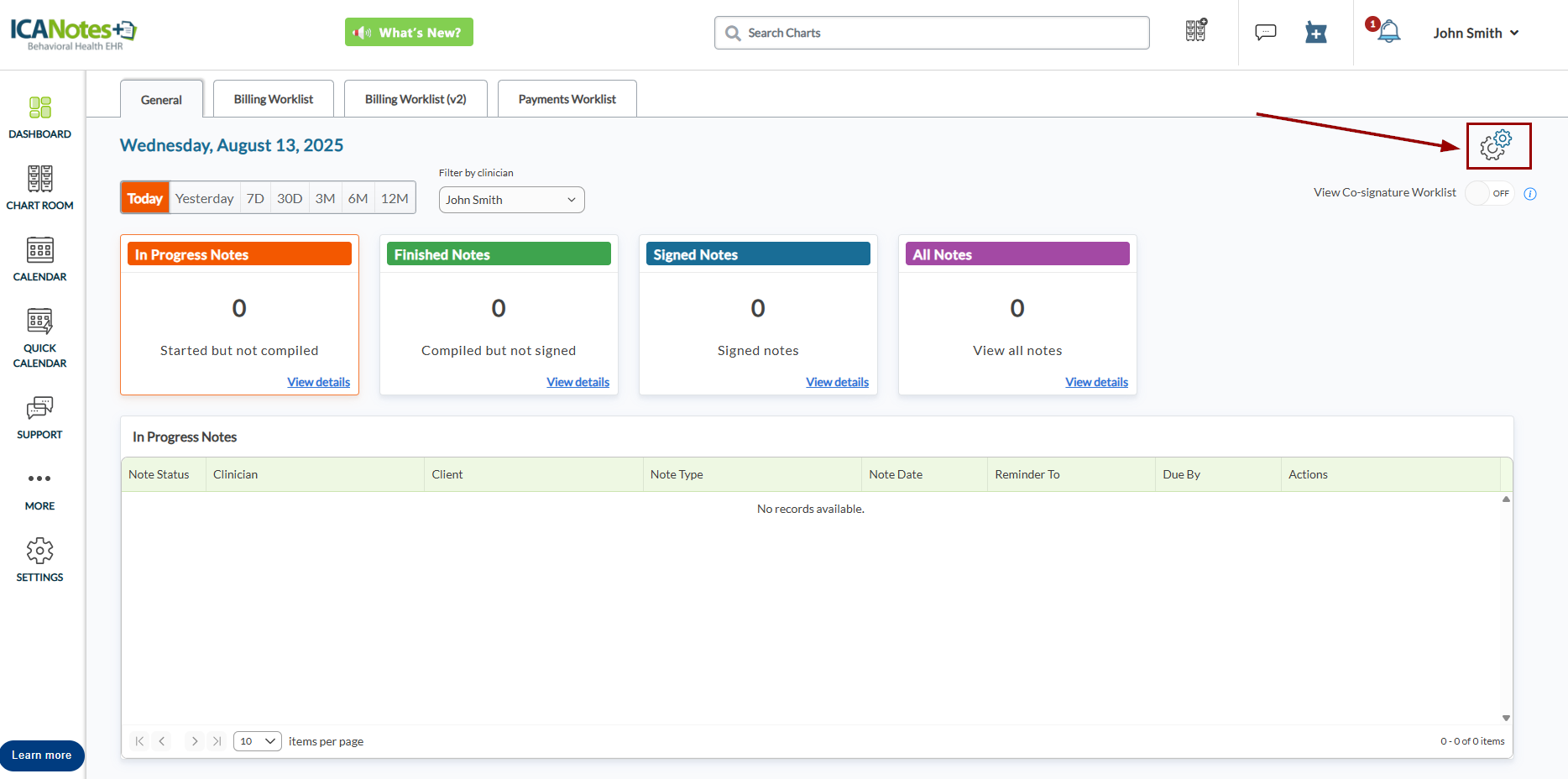Viewport: 1568px width, 779px height.
Task: Click the chart room icon in header
Action: [x=1196, y=30]
